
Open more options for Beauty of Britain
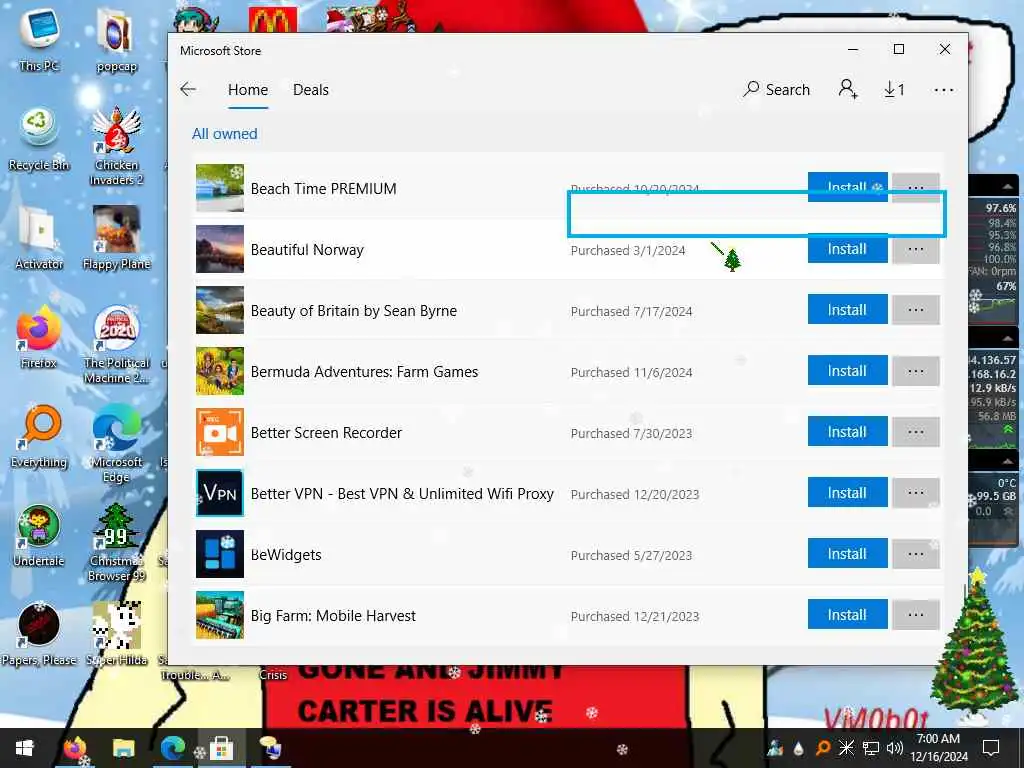tap(916, 310)
